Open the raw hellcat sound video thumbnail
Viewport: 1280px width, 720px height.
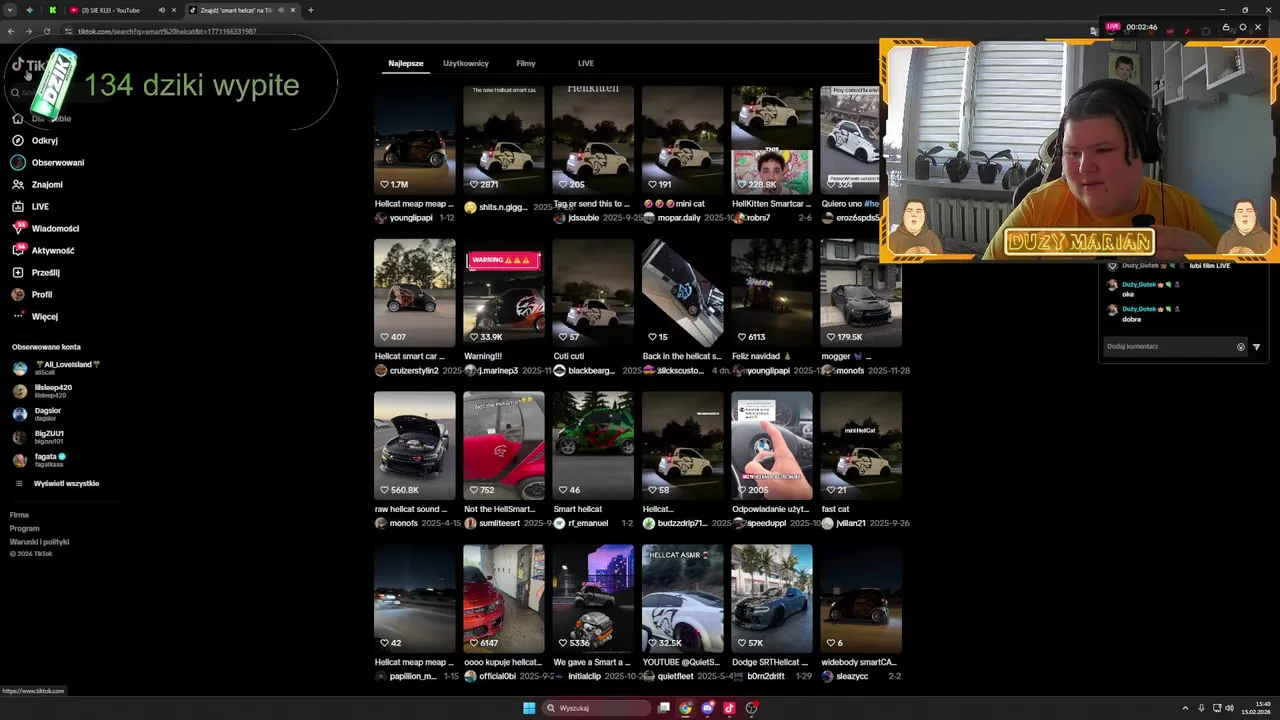415,445
